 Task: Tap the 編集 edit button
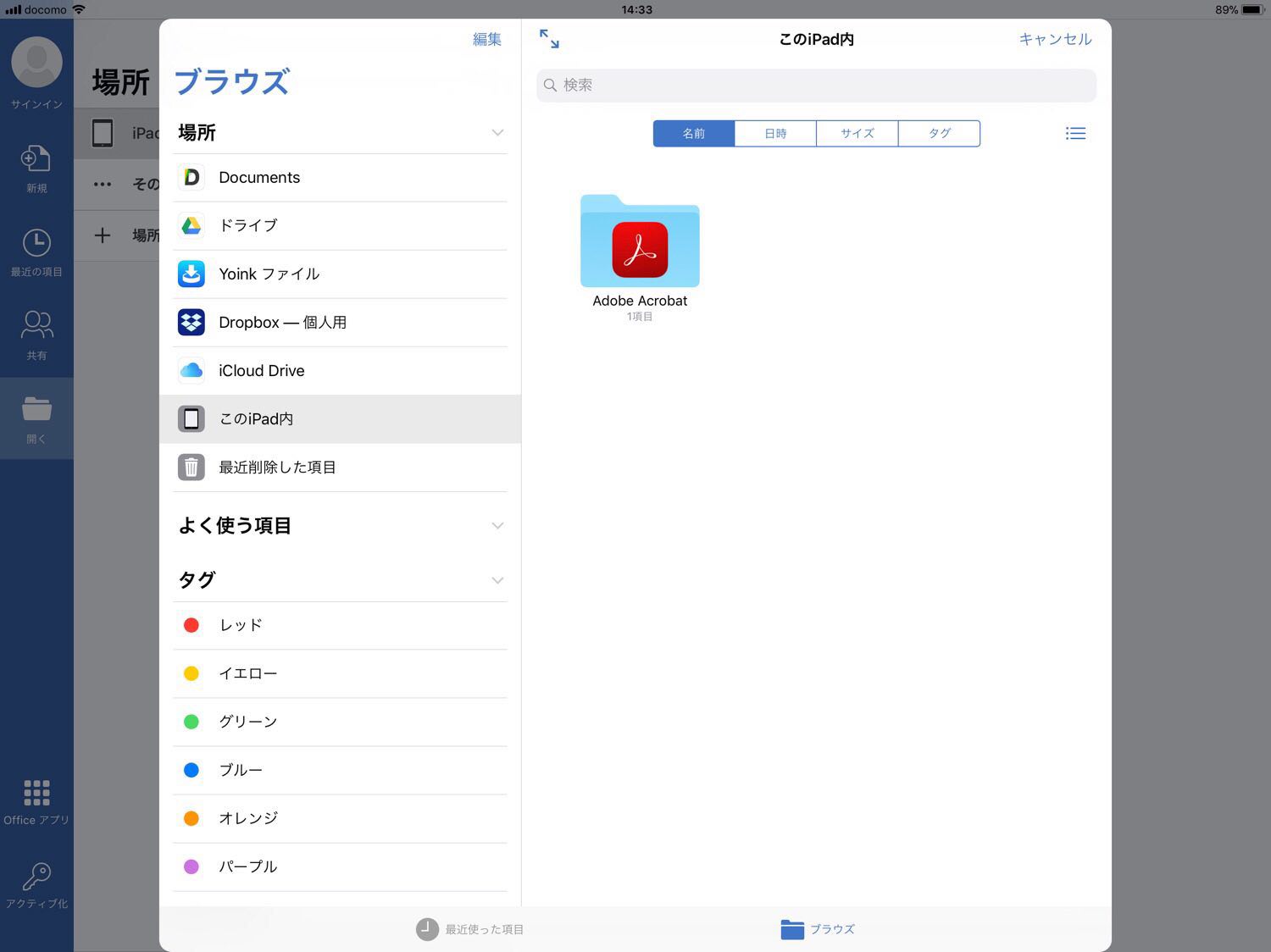coord(486,39)
